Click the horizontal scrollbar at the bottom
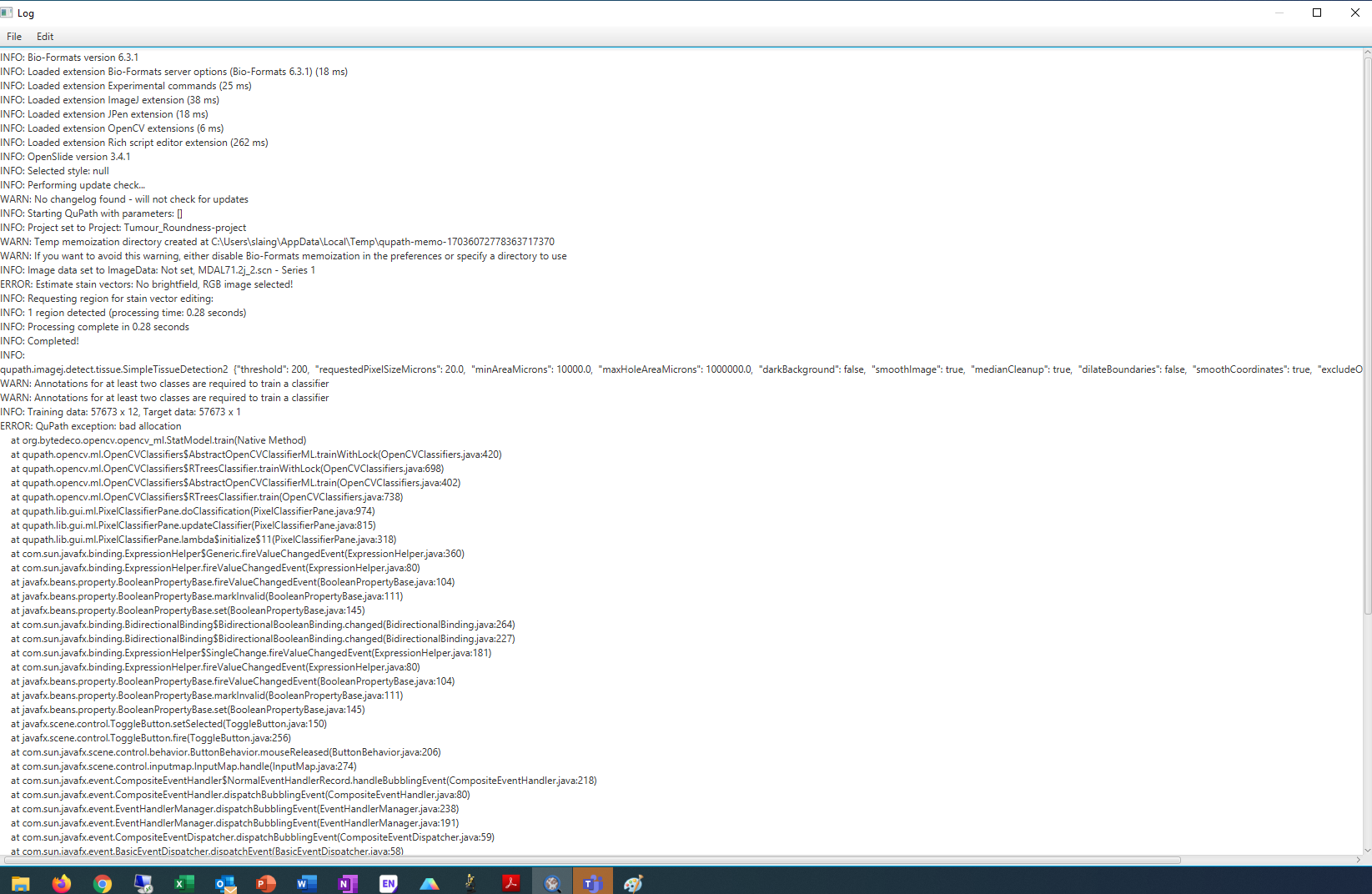The height and width of the screenshot is (894, 1372). click(584, 860)
